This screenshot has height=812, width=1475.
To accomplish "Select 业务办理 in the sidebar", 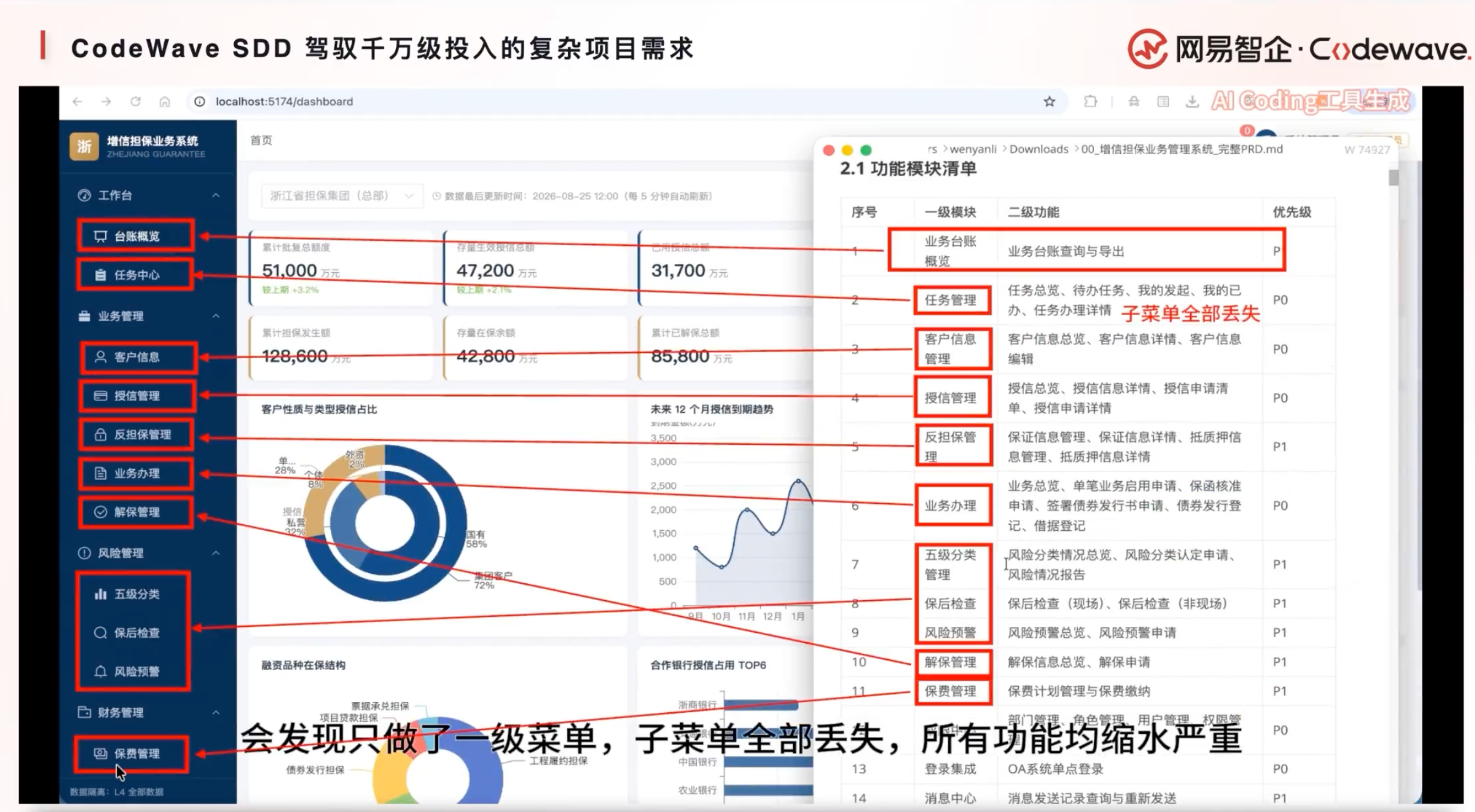I will 136,473.
